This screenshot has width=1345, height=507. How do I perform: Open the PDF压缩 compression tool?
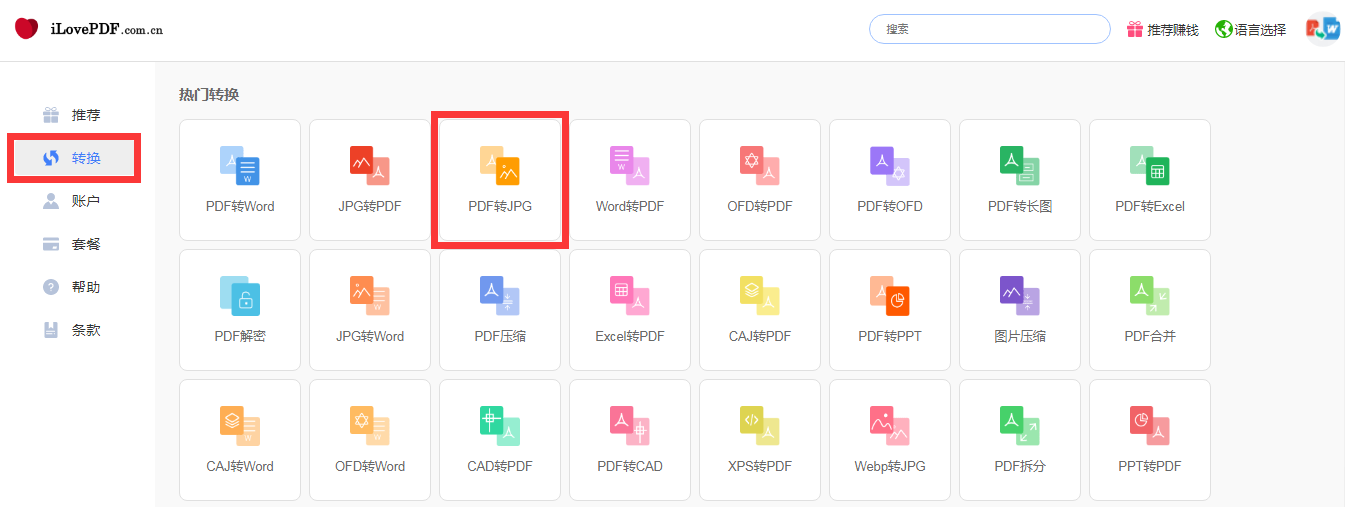point(500,310)
